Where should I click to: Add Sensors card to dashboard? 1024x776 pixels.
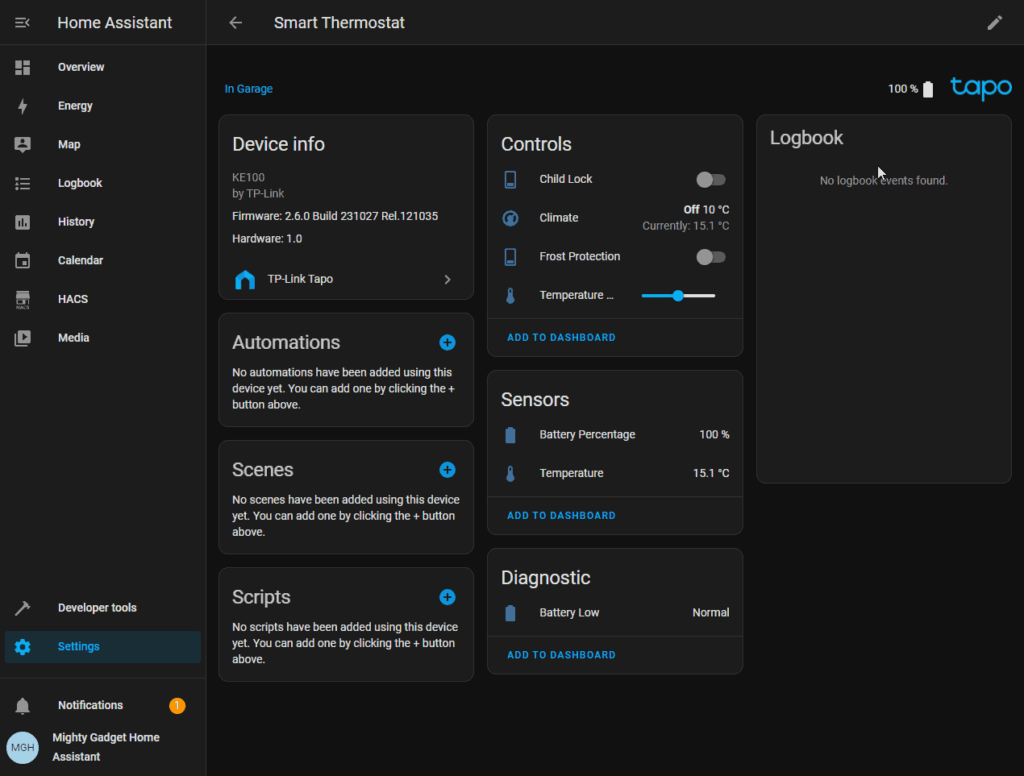pyautogui.click(x=561, y=516)
